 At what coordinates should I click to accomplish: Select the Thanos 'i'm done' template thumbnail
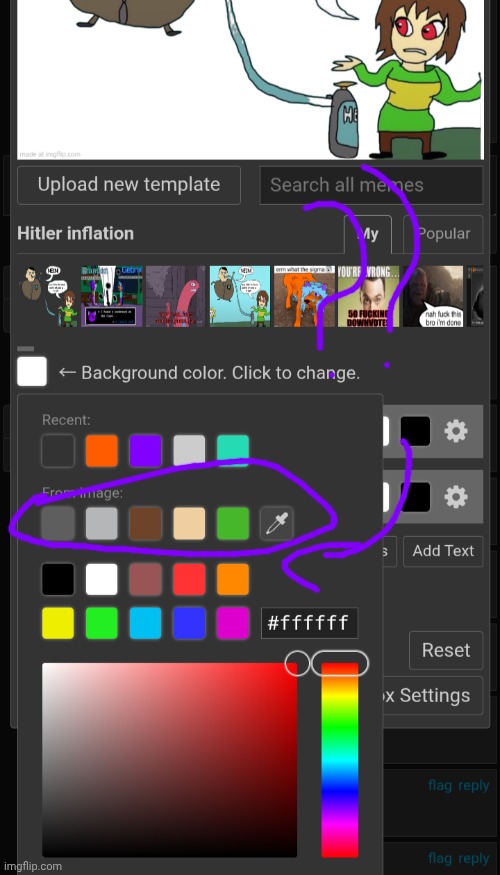(x=432, y=296)
